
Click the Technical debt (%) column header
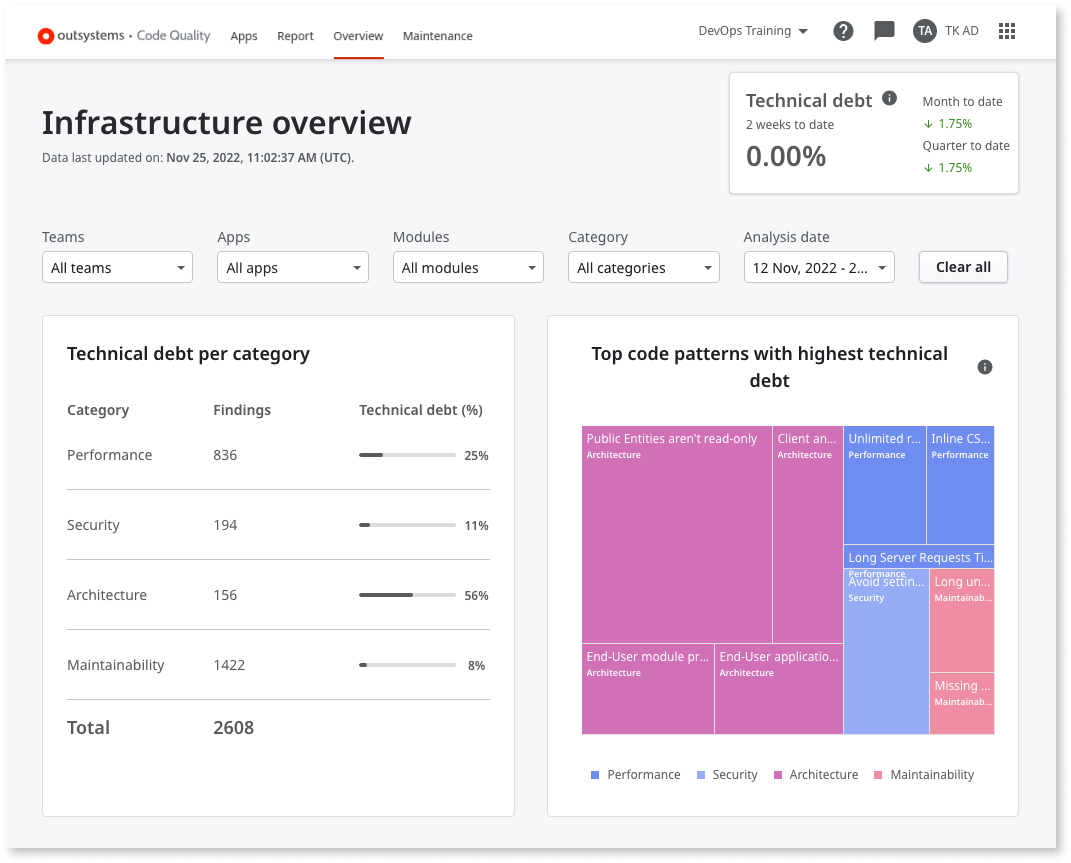click(x=421, y=410)
